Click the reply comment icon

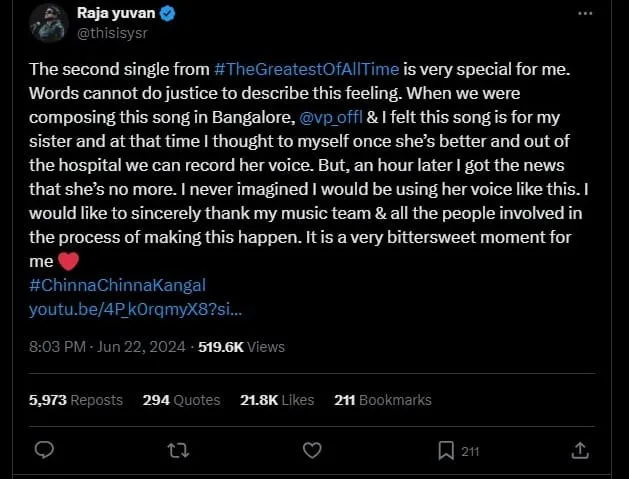(x=43, y=451)
